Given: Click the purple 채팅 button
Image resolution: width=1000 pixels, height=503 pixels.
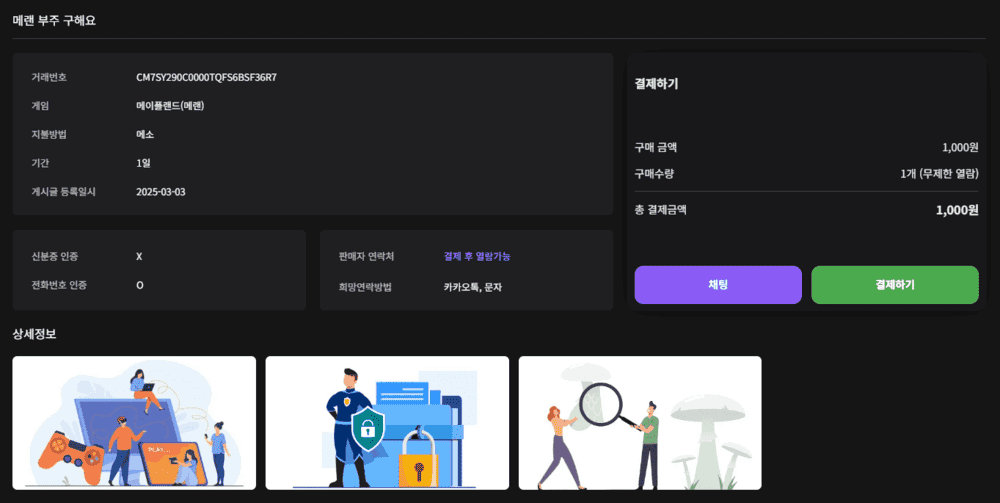Looking at the screenshot, I should 717,285.
